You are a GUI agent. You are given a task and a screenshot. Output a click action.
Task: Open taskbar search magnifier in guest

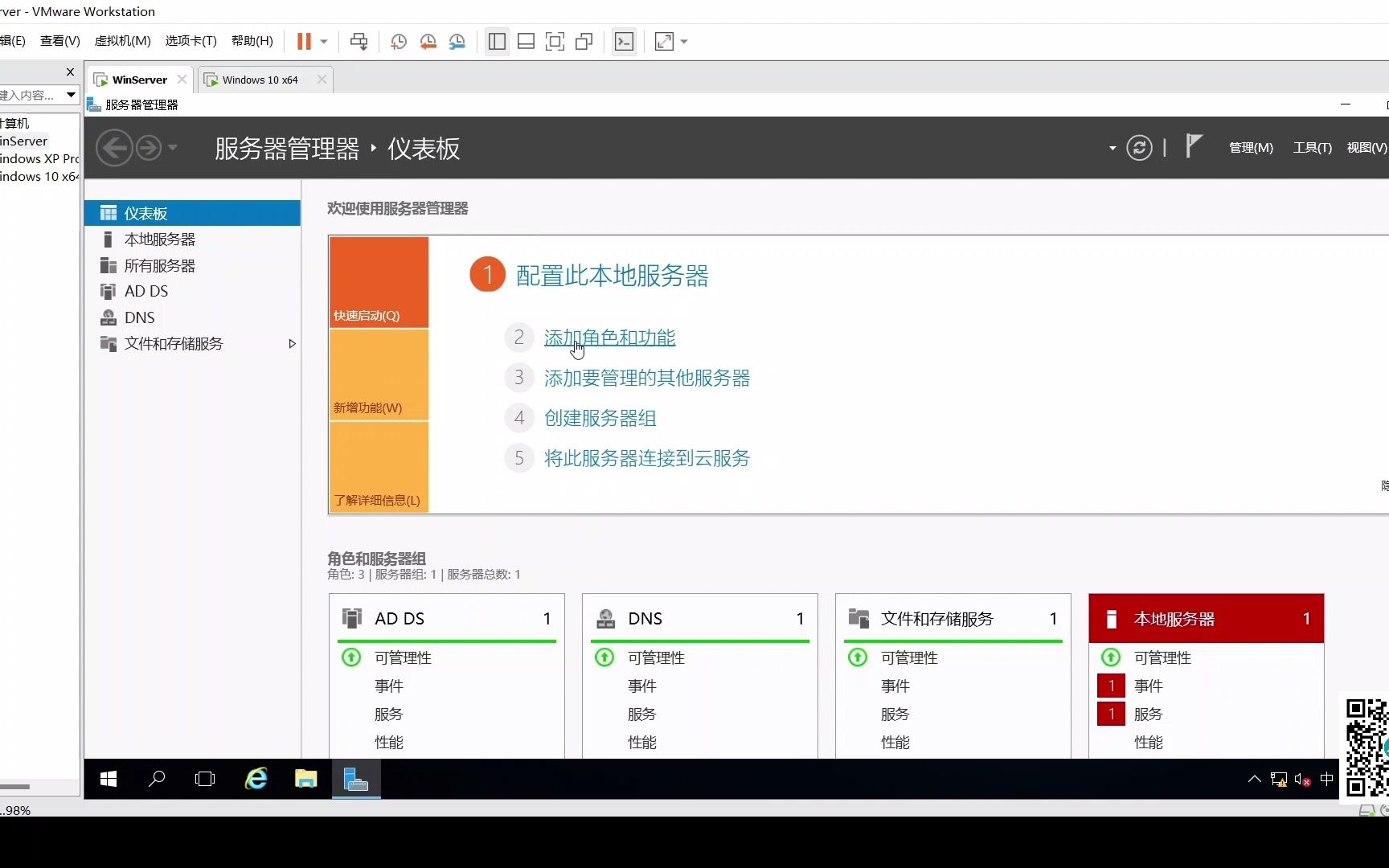pos(157,779)
